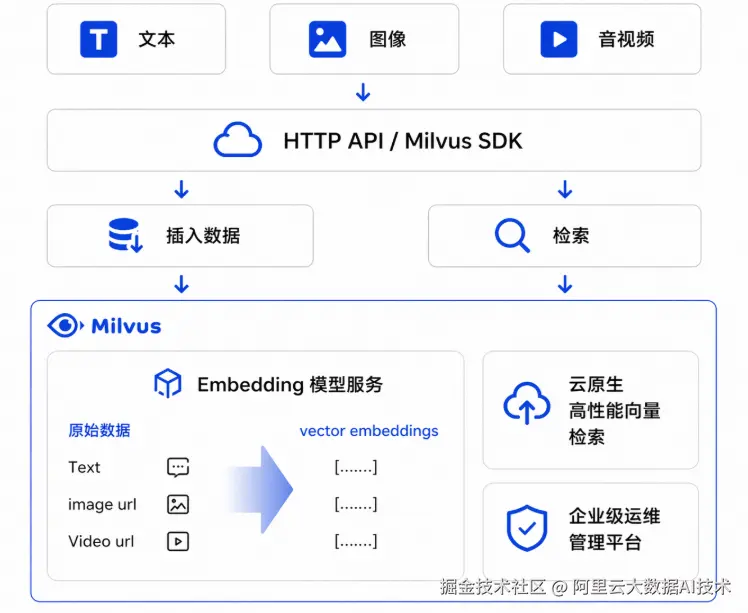The image size is (748, 613).
Task: Click the 音视频 label
Action: (x=626, y=39)
